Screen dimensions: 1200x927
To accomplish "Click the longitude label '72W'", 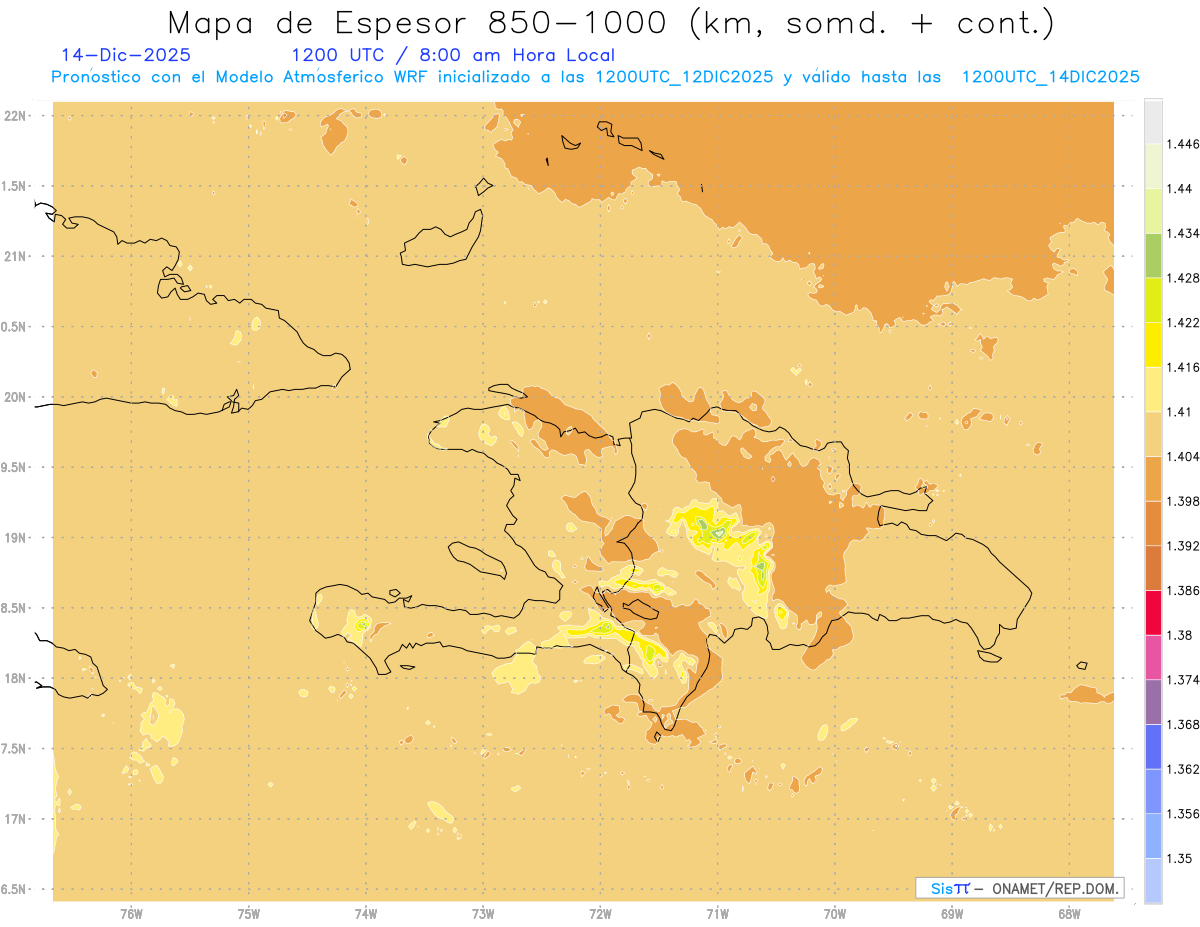I will tap(600, 913).
